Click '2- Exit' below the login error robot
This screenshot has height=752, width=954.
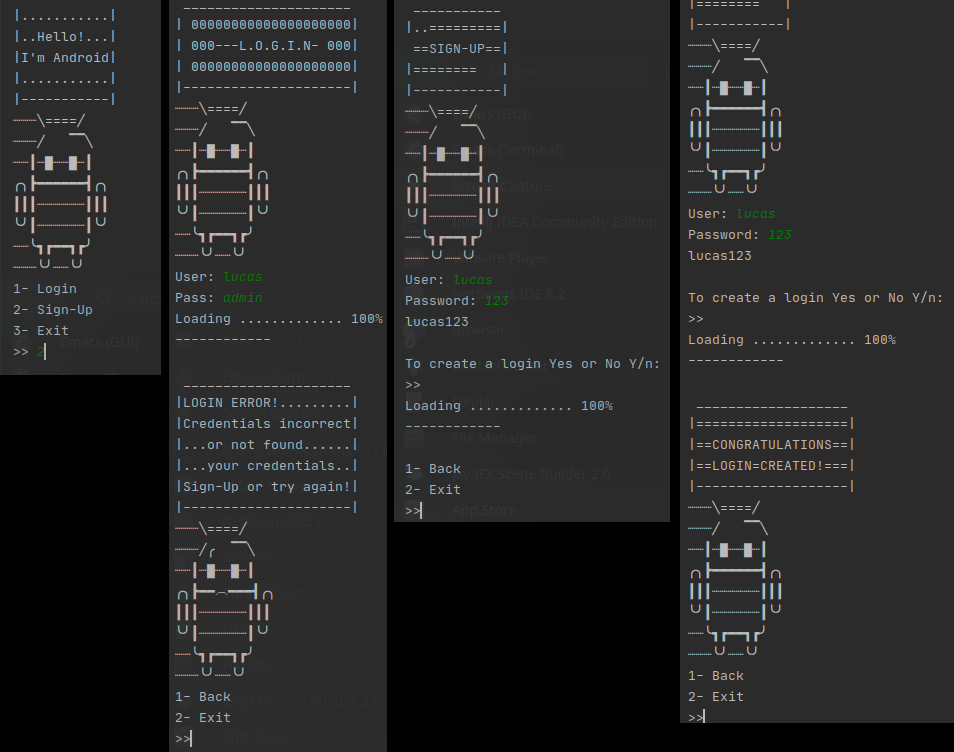click(x=203, y=718)
